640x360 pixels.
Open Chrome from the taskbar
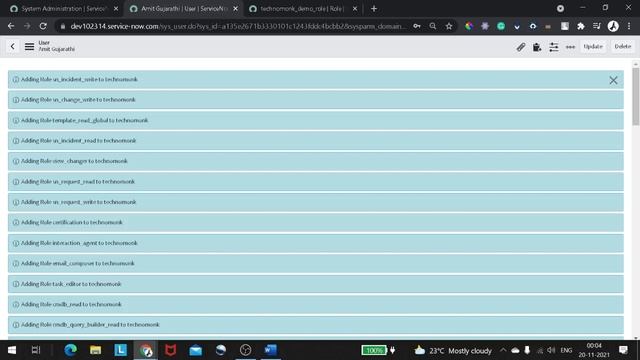click(146, 350)
